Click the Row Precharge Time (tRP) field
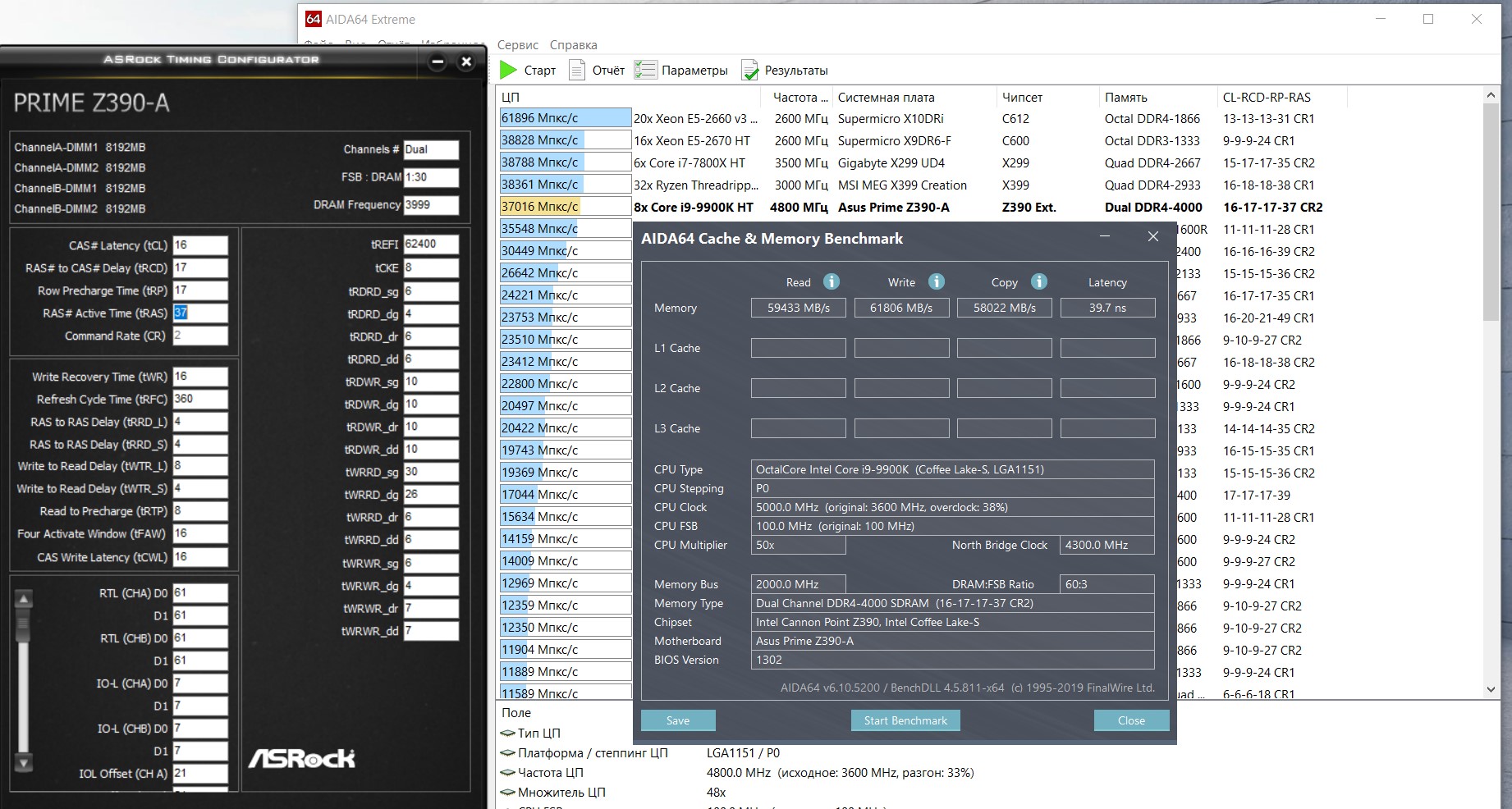The height and width of the screenshot is (809, 1512). (x=200, y=290)
